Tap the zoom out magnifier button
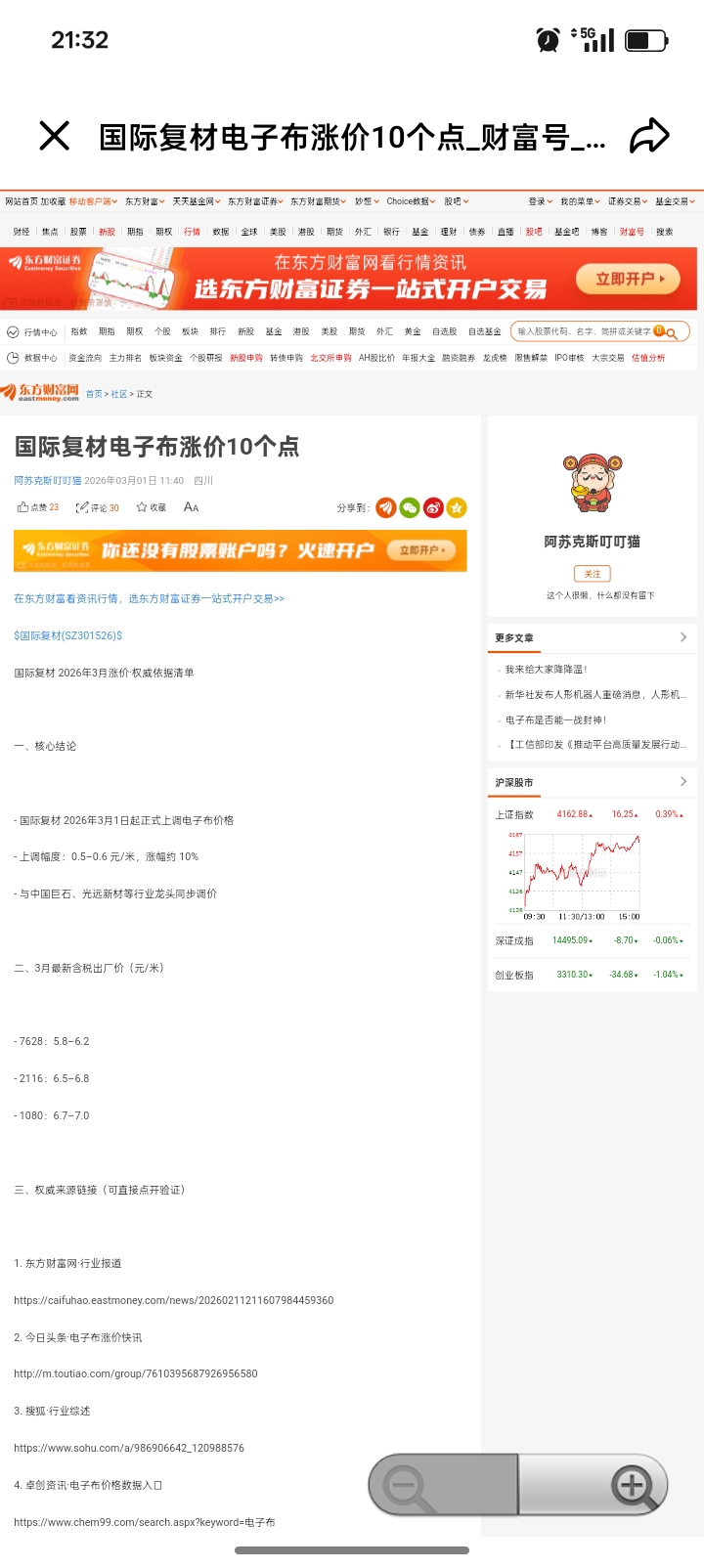This screenshot has height=1568, width=704. pos(443,1486)
